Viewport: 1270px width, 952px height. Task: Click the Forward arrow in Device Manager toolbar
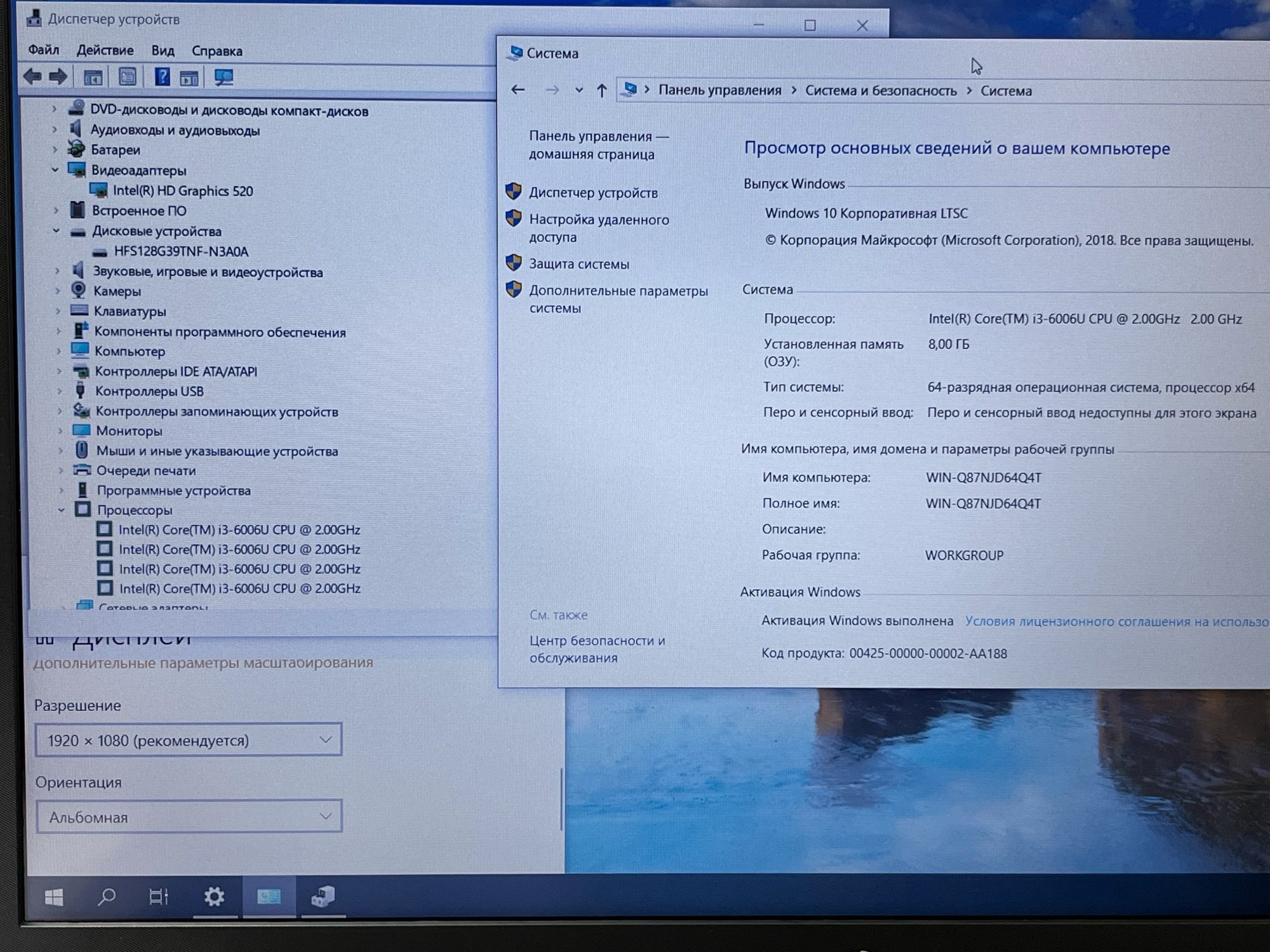58,77
